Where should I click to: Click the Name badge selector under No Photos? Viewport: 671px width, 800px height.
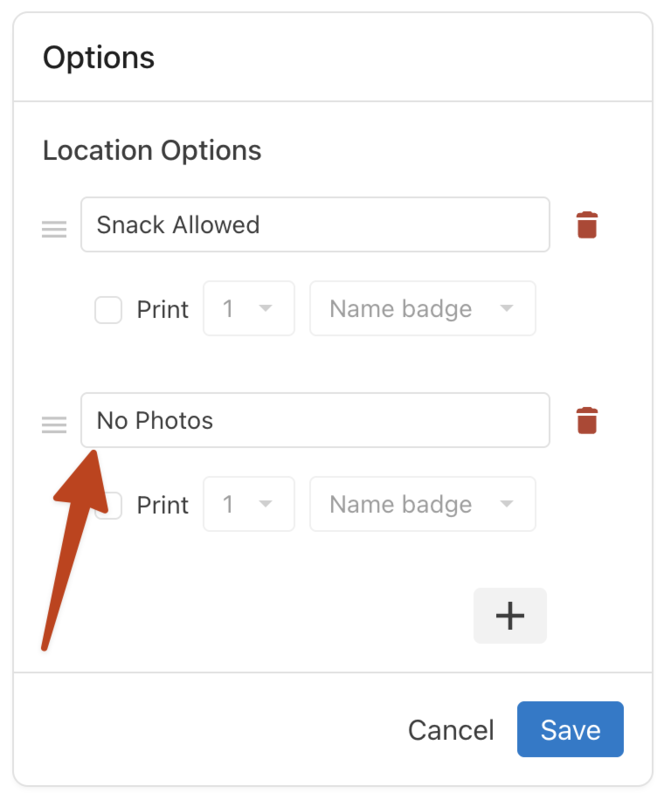coord(422,504)
